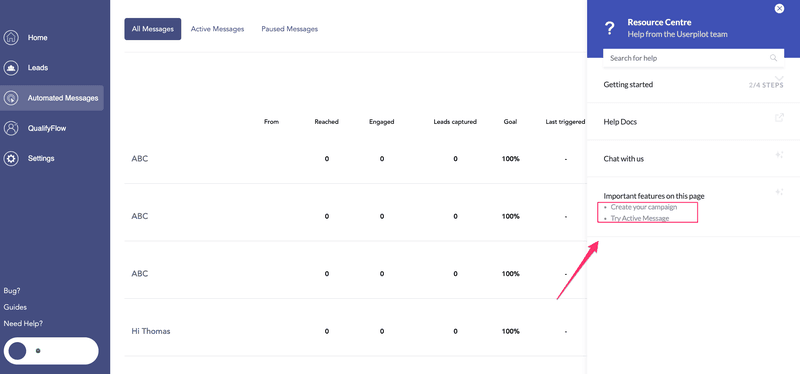Switch to Paused Messages tab

click(x=289, y=29)
